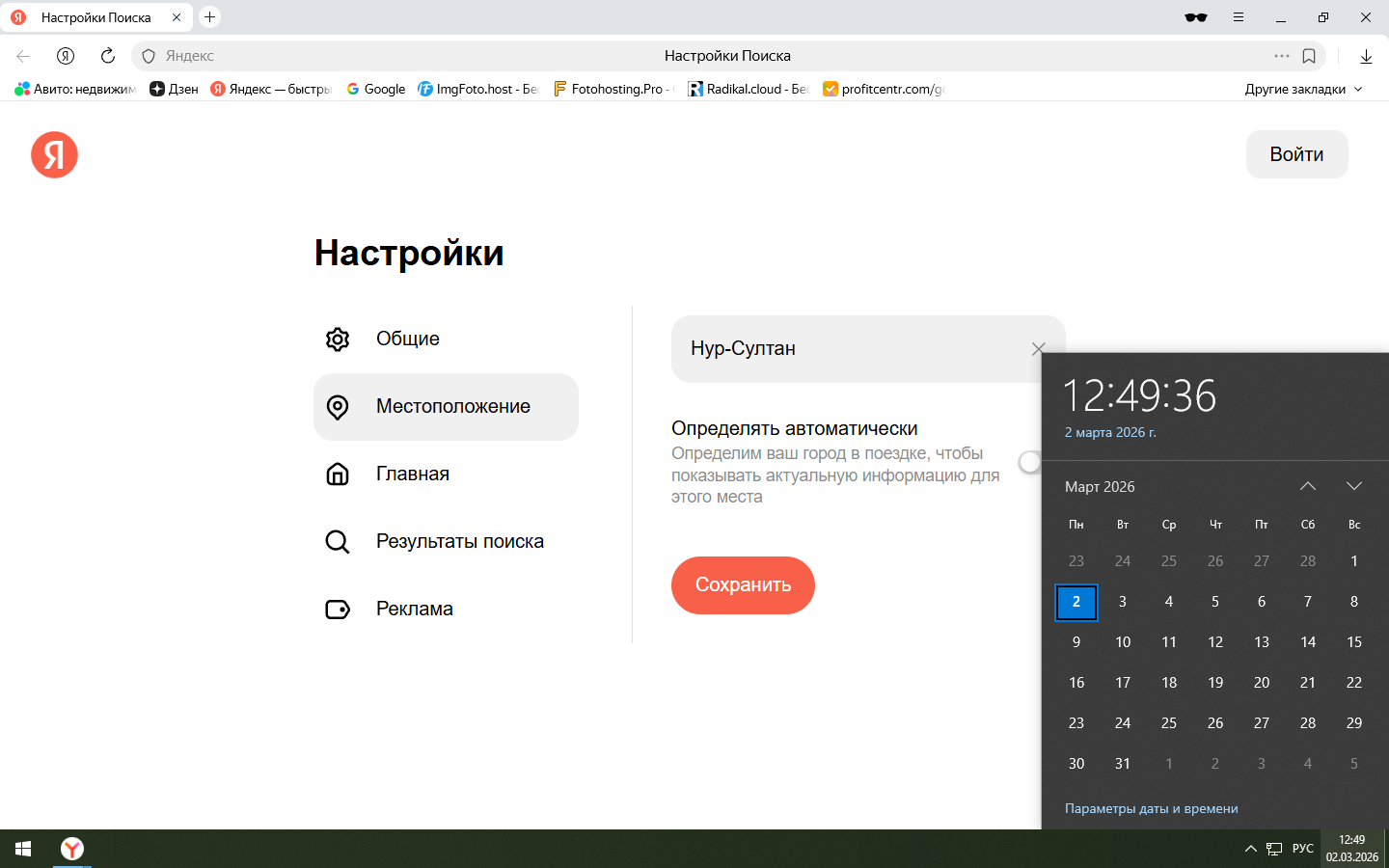Open the Yandex home button next to reload

tap(66, 56)
